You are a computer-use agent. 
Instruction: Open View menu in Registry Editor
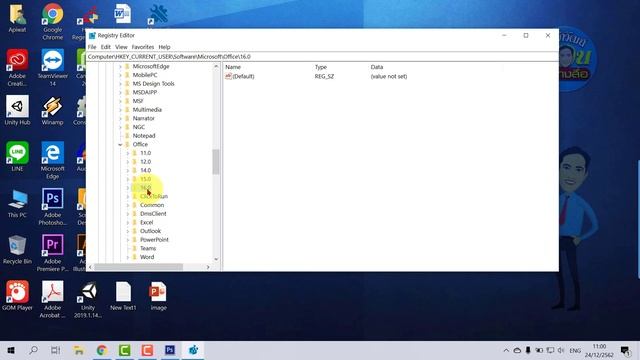121,47
